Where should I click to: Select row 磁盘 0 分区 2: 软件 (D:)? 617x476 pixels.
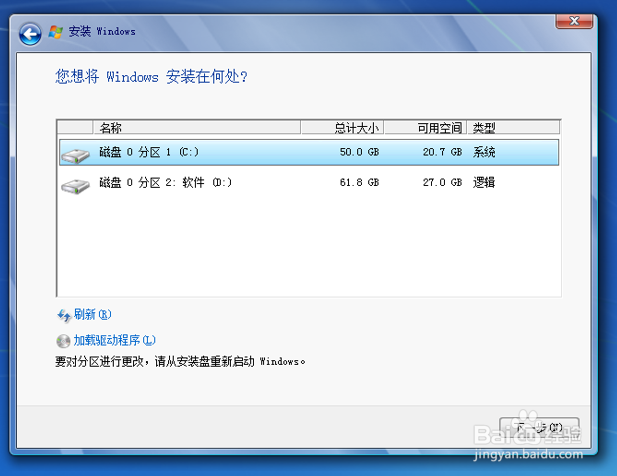[309, 183]
